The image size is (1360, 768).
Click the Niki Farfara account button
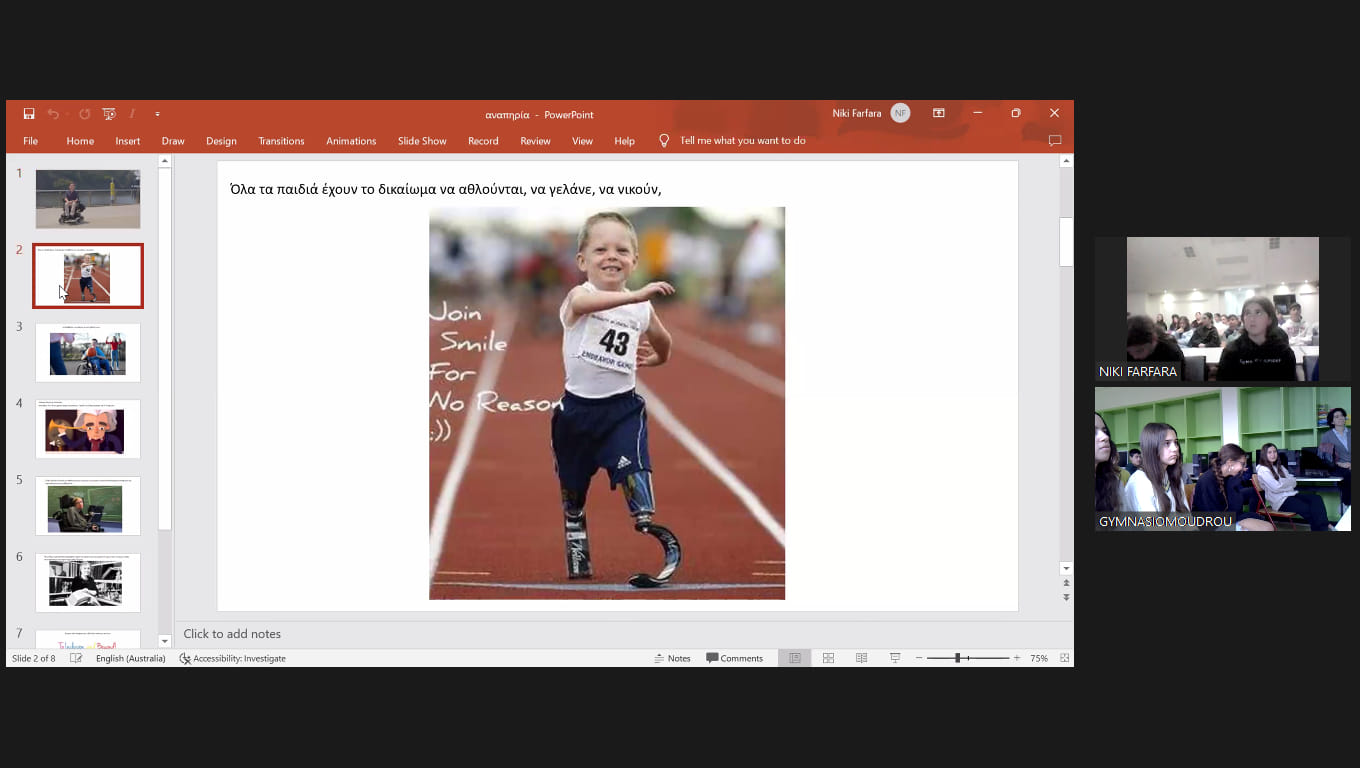click(x=870, y=113)
